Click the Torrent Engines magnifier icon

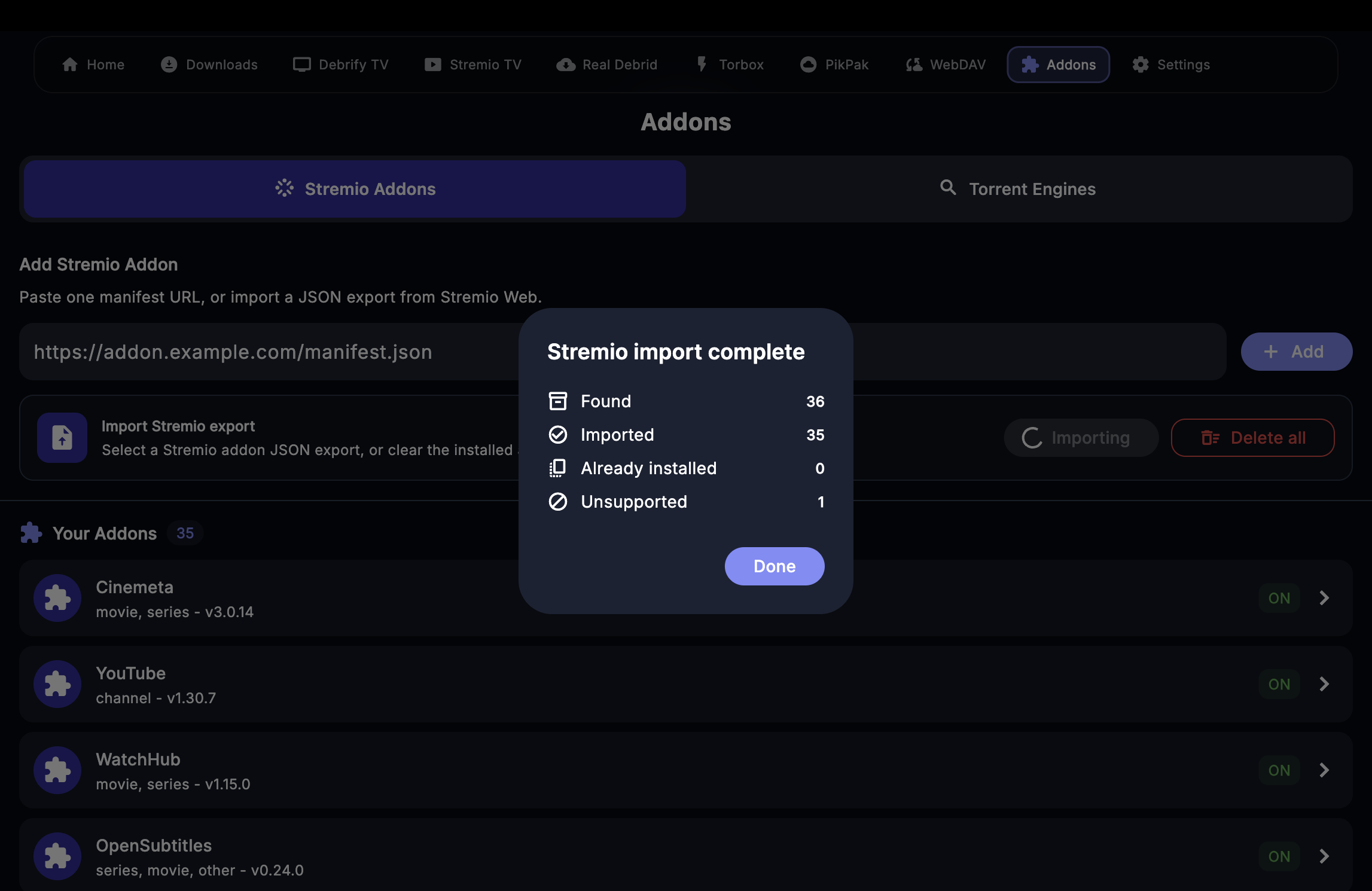tap(949, 188)
